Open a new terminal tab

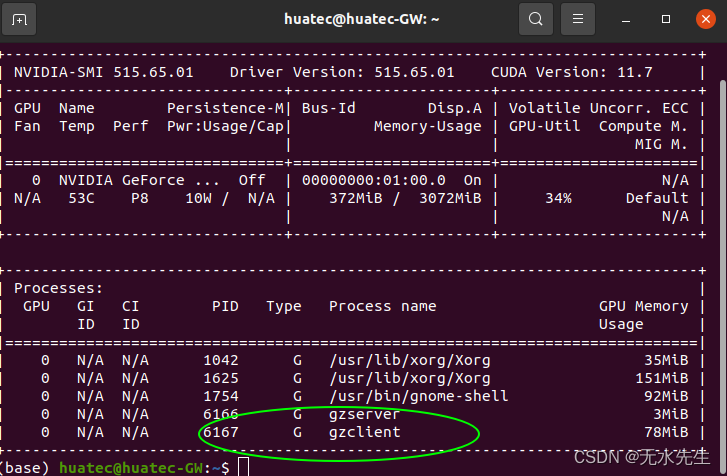[19, 19]
